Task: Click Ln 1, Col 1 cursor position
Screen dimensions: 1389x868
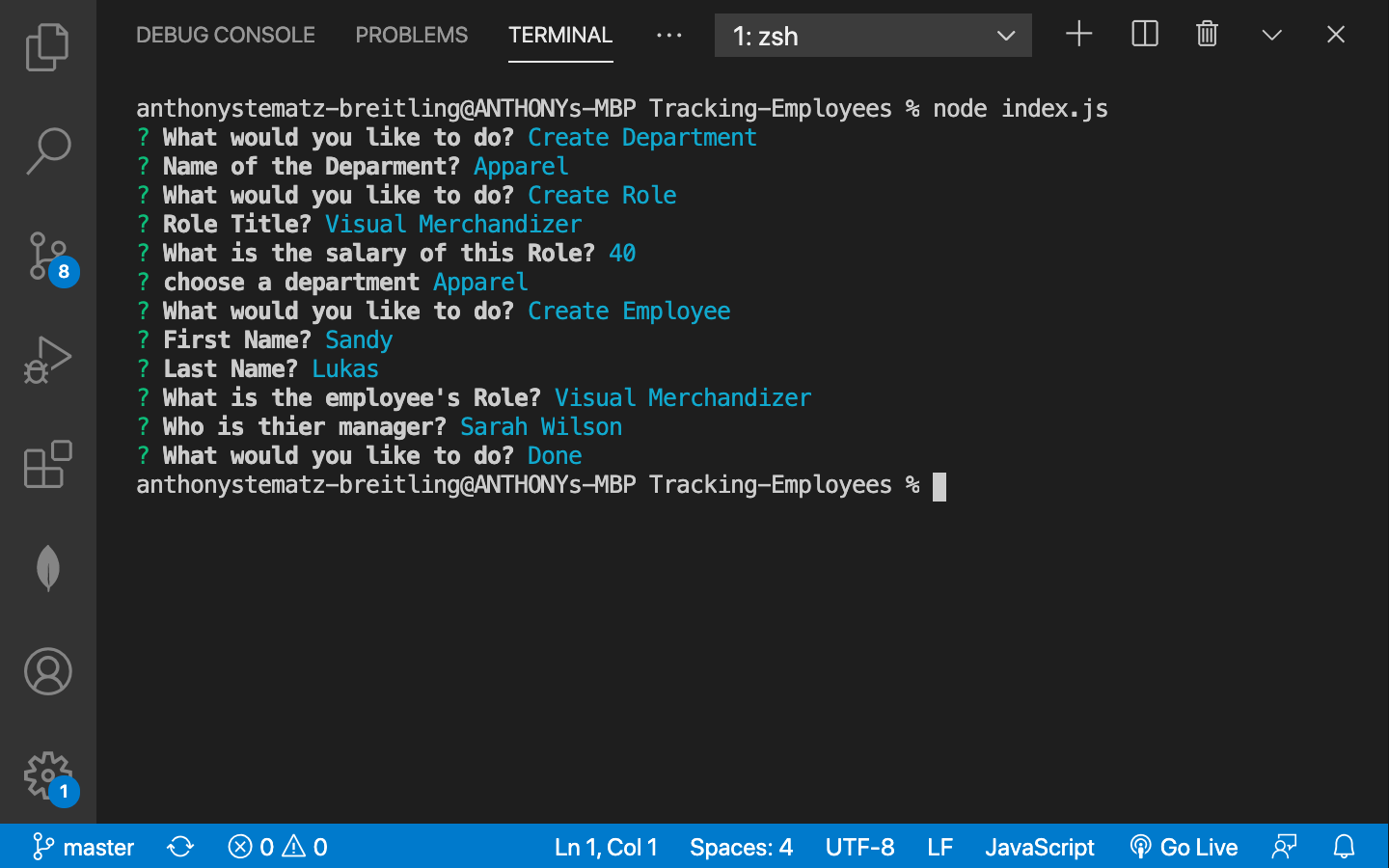Action: [606, 847]
